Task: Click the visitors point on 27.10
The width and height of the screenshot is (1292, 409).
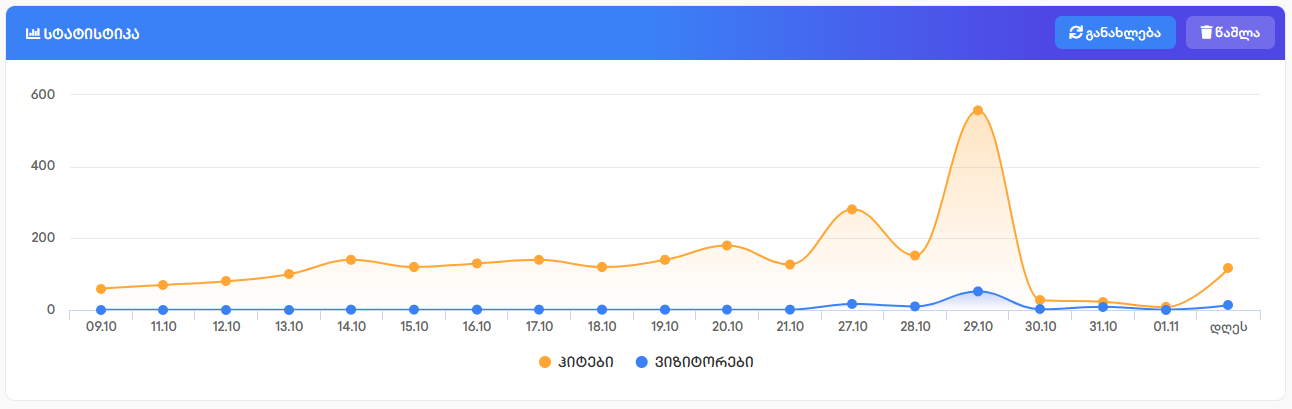Action: (852, 304)
